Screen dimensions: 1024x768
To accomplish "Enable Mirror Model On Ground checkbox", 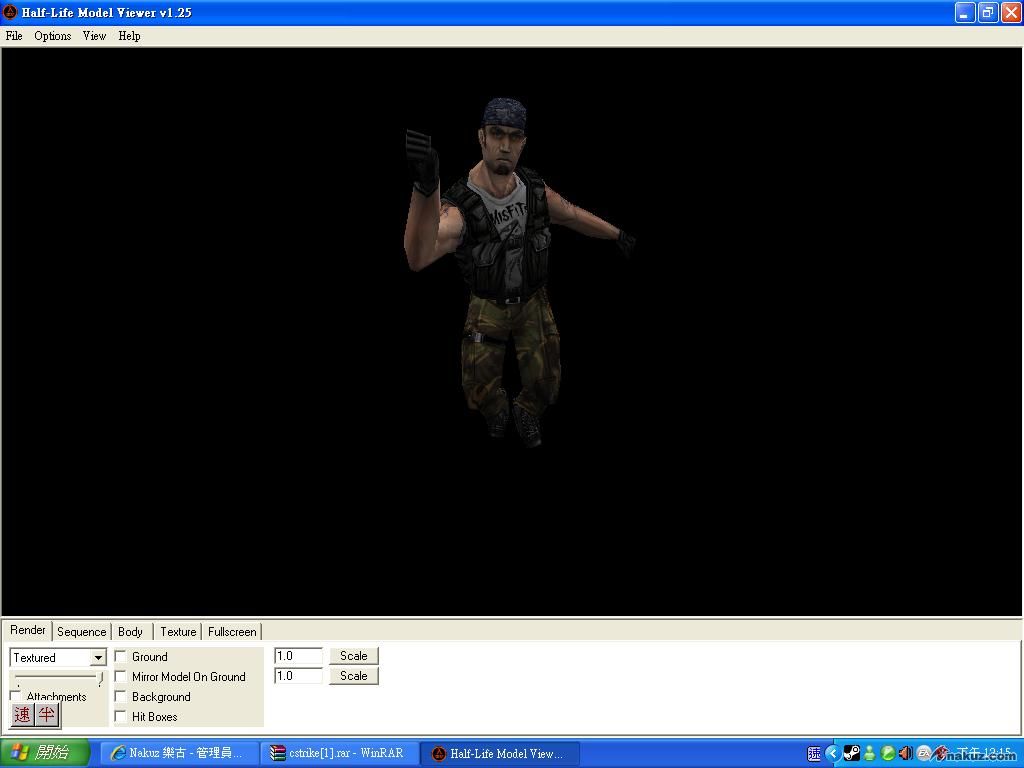I will (x=121, y=677).
